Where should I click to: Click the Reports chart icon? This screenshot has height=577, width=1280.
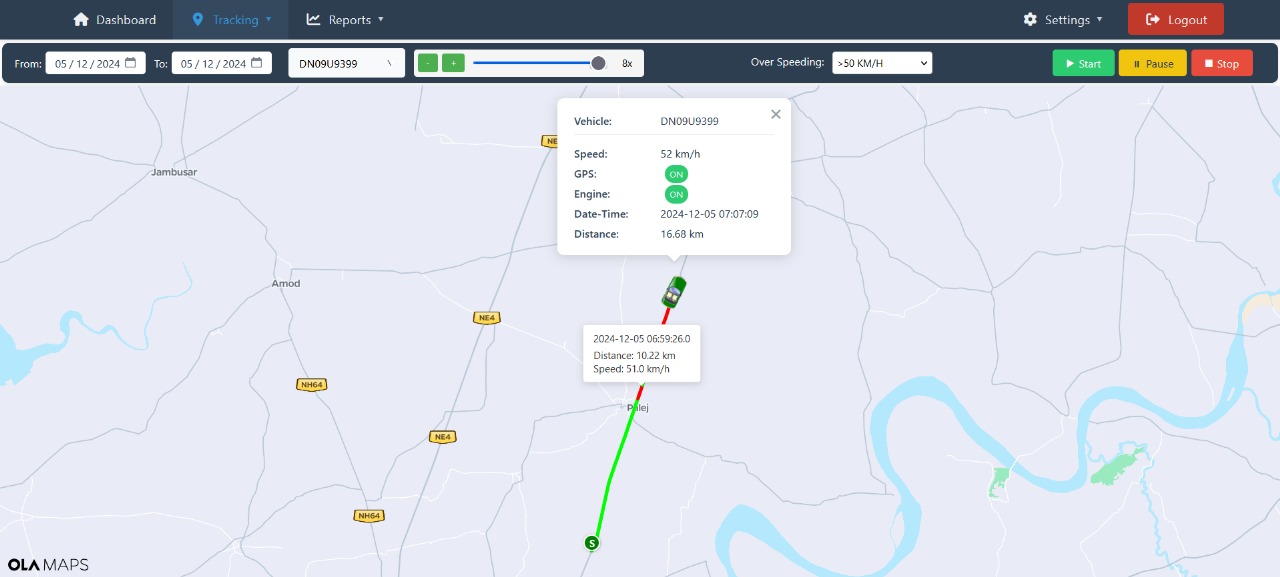(314, 19)
